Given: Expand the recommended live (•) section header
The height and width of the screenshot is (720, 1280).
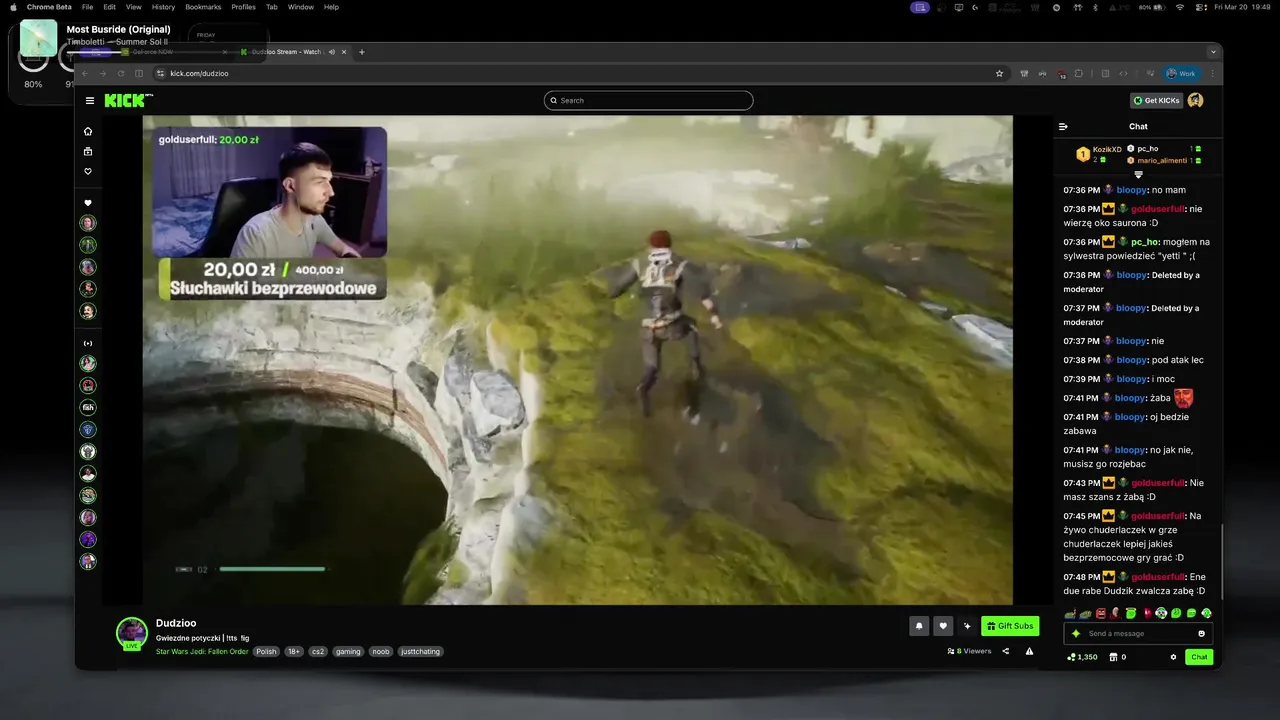Looking at the screenshot, I should tap(88, 343).
